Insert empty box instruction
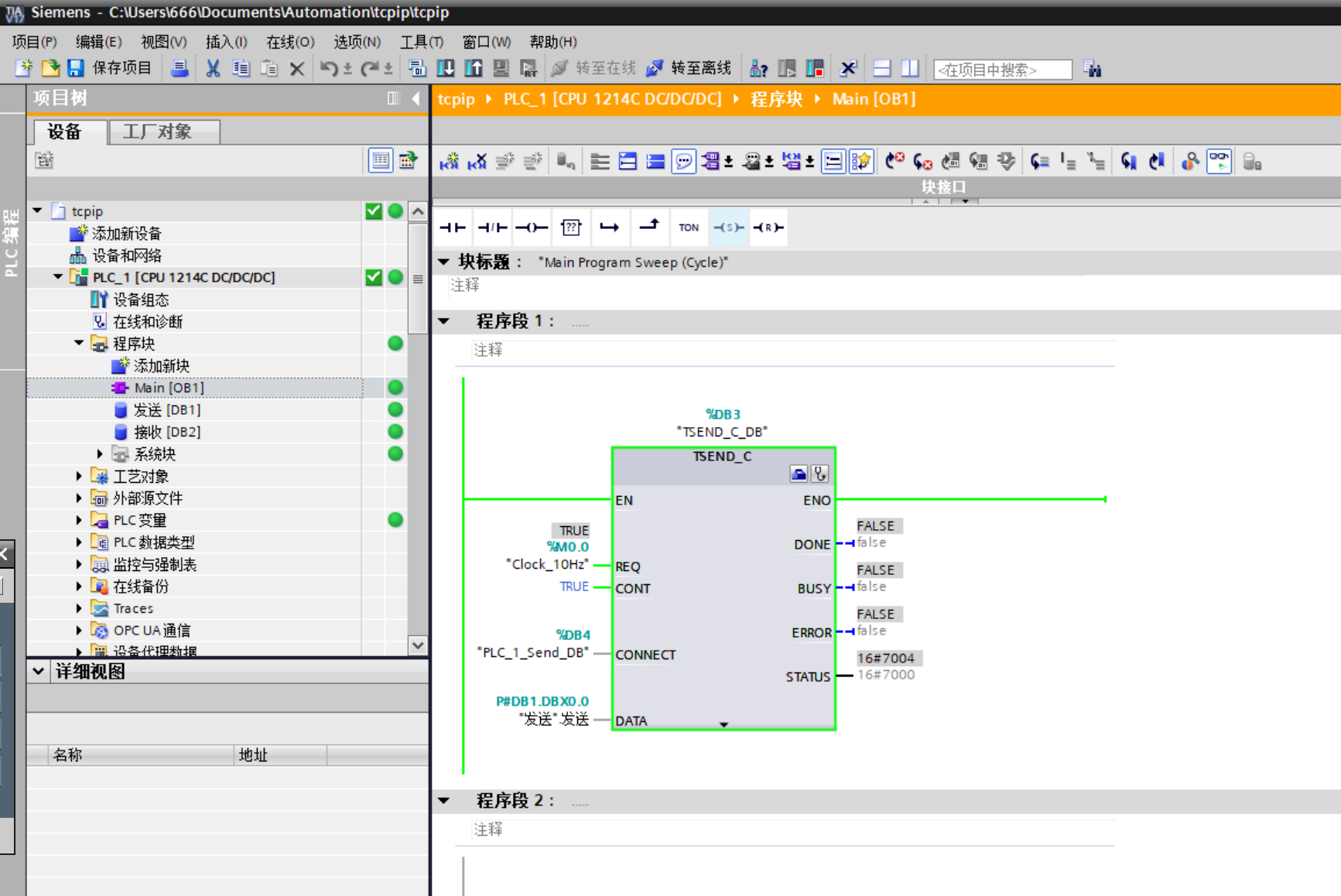This screenshot has height=896, width=1341. [571, 227]
